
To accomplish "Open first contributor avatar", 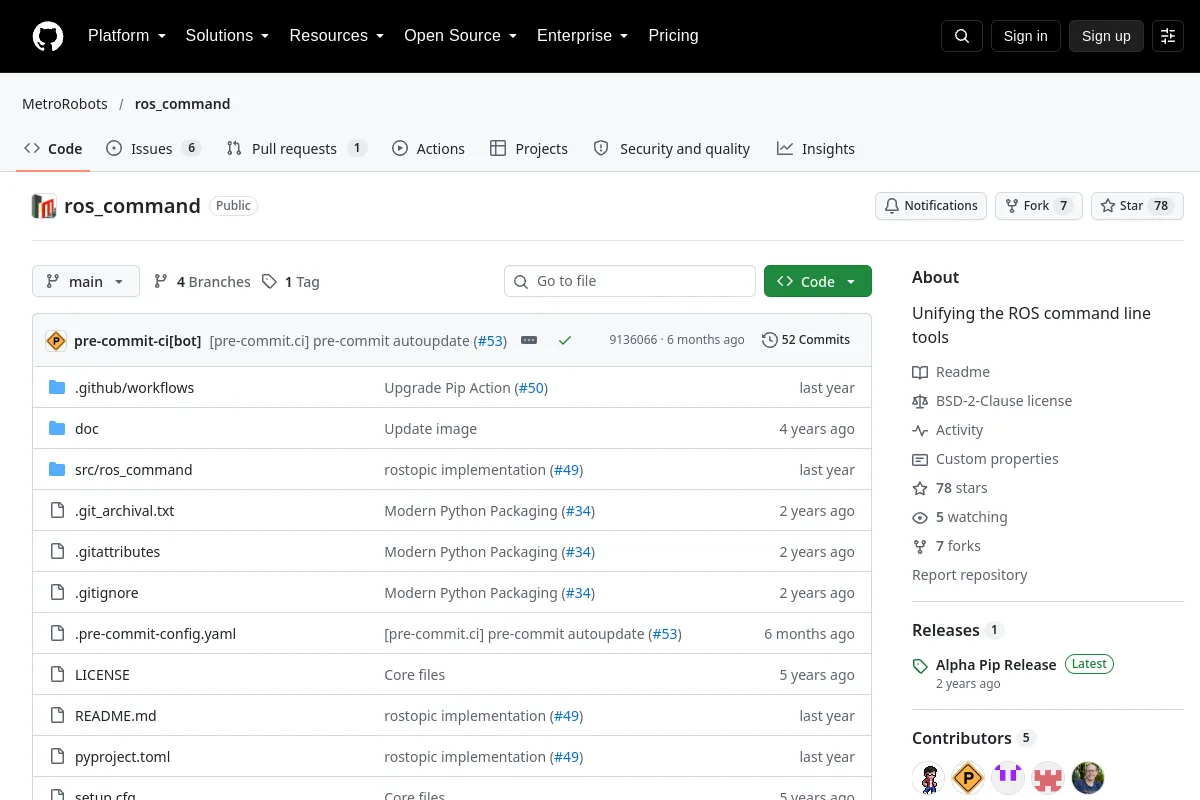I will 928,778.
